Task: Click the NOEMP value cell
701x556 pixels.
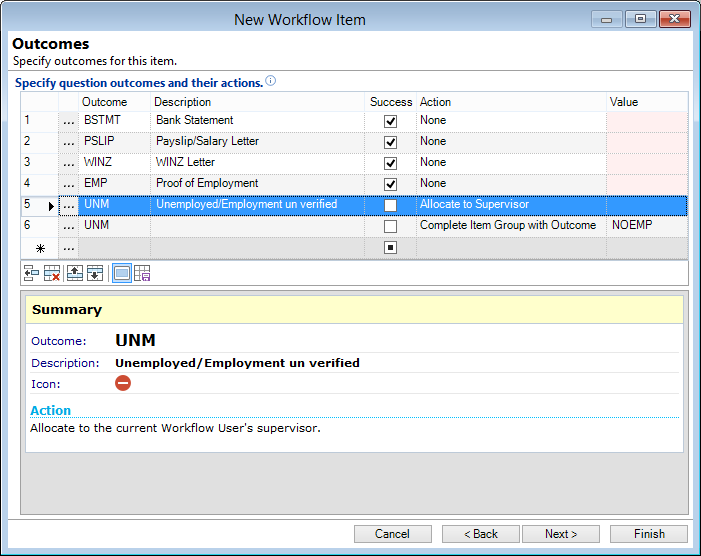Action: [647, 227]
